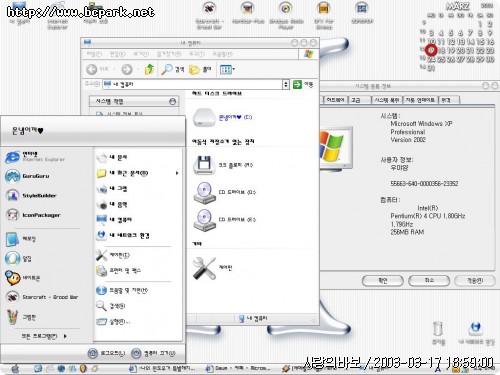The image size is (500, 375).
Task: Open Help and Support in start menu
Action: tap(122, 290)
